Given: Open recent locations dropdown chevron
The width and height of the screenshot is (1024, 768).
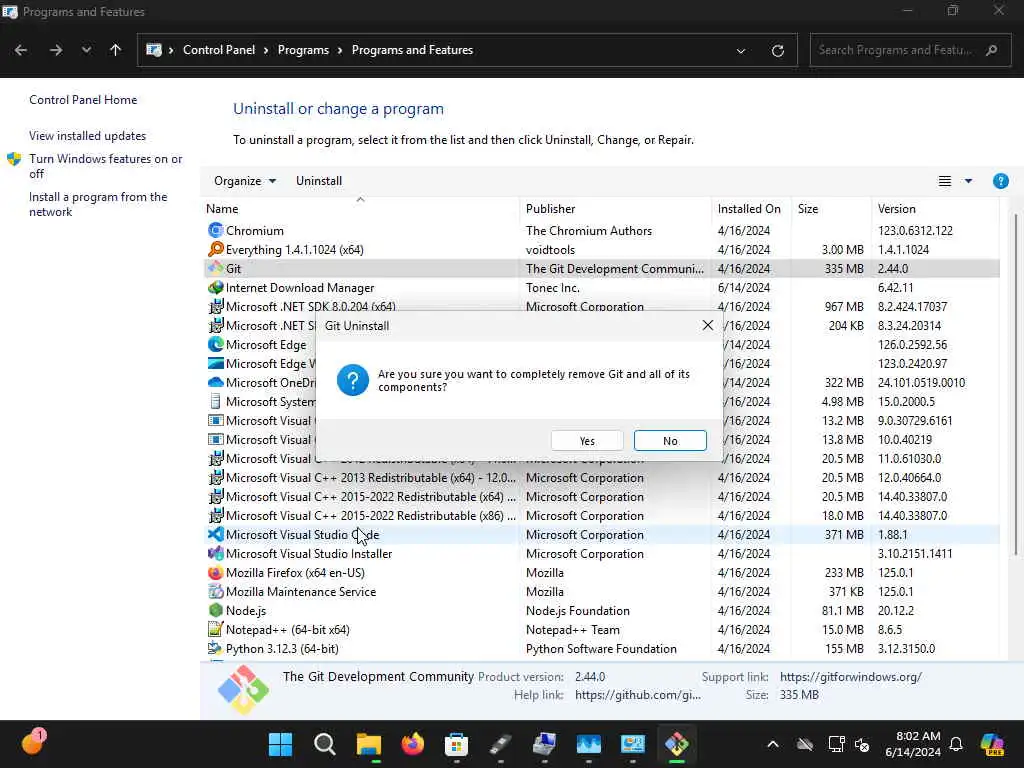Looking at the screenshot, I should point(86,50).
